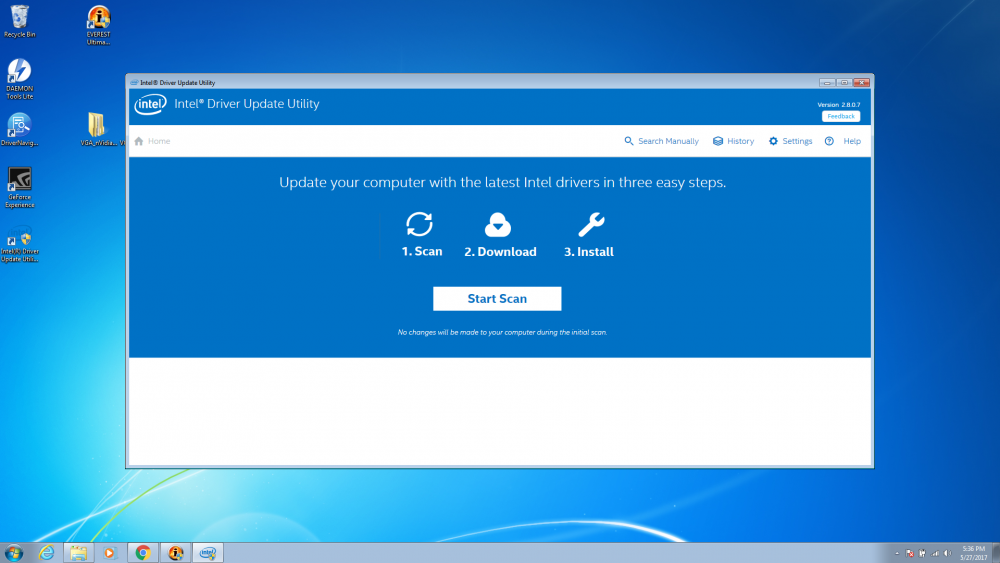Click the '3. Install' step label
This screenshot has height=563, width=1000.
589,252
